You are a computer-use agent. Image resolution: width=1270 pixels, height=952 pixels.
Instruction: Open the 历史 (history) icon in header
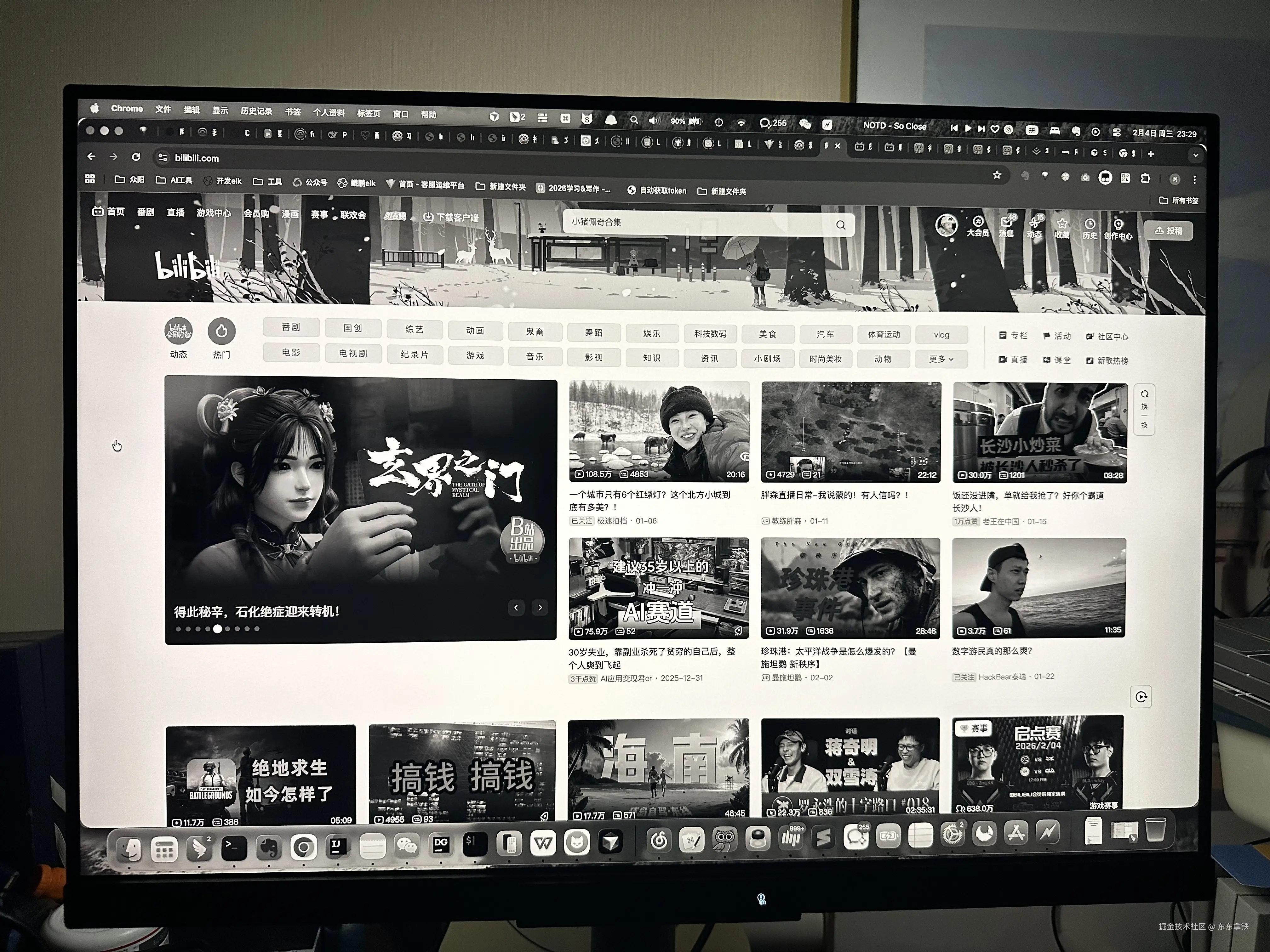pyautogui.click(x=1089, y=225)
